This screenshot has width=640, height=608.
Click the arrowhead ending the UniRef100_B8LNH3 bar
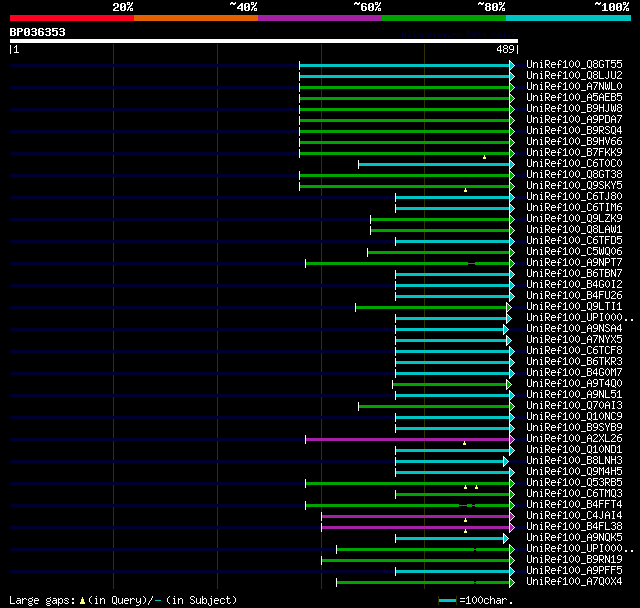[x=506, y=462]
